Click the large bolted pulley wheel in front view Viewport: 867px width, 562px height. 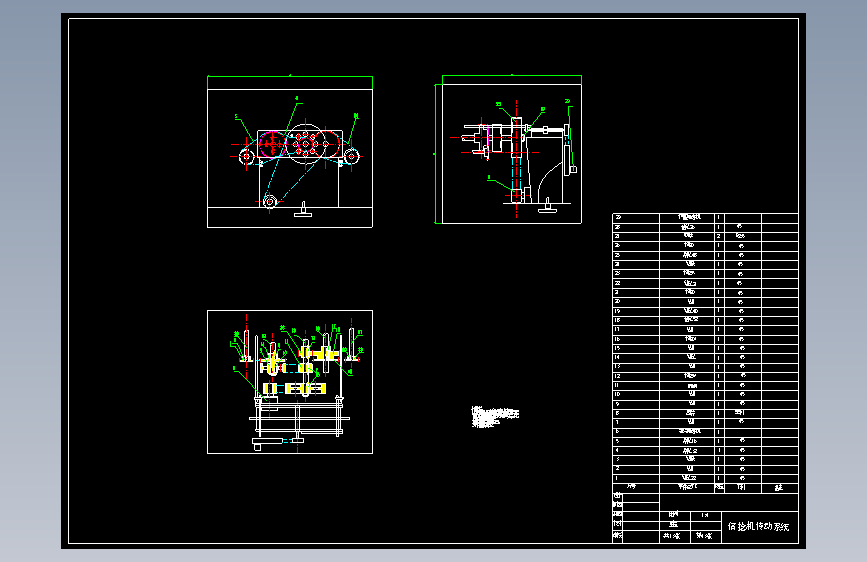[x=305, y=144]
